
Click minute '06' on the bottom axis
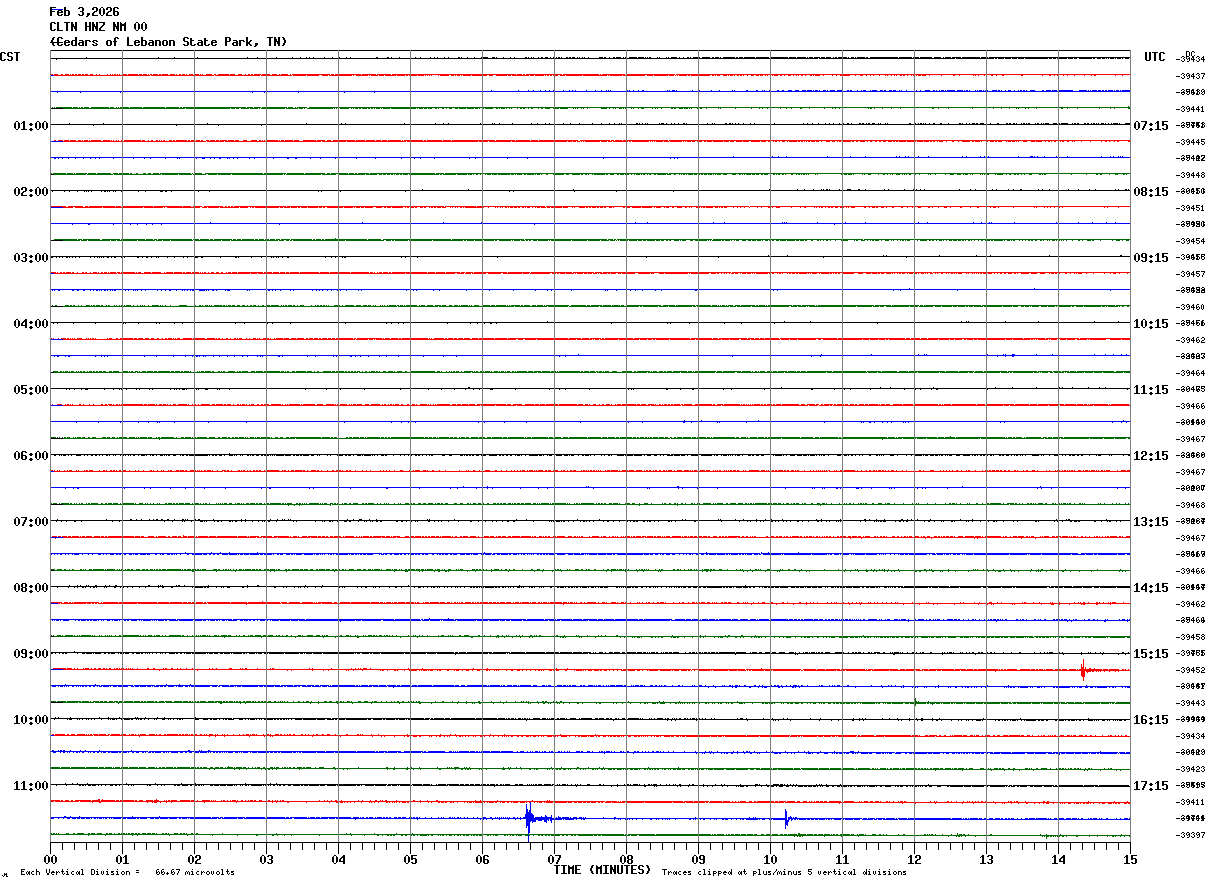483,859
